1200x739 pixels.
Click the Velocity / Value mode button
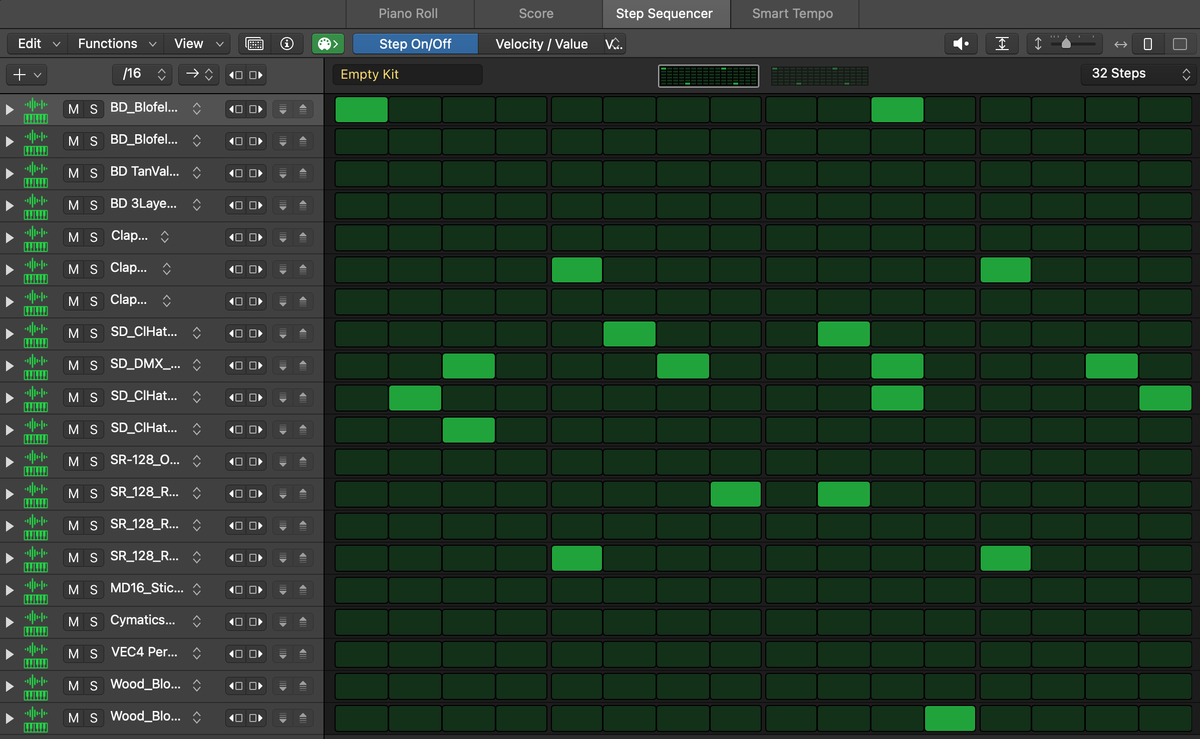(x=544, y=44)
